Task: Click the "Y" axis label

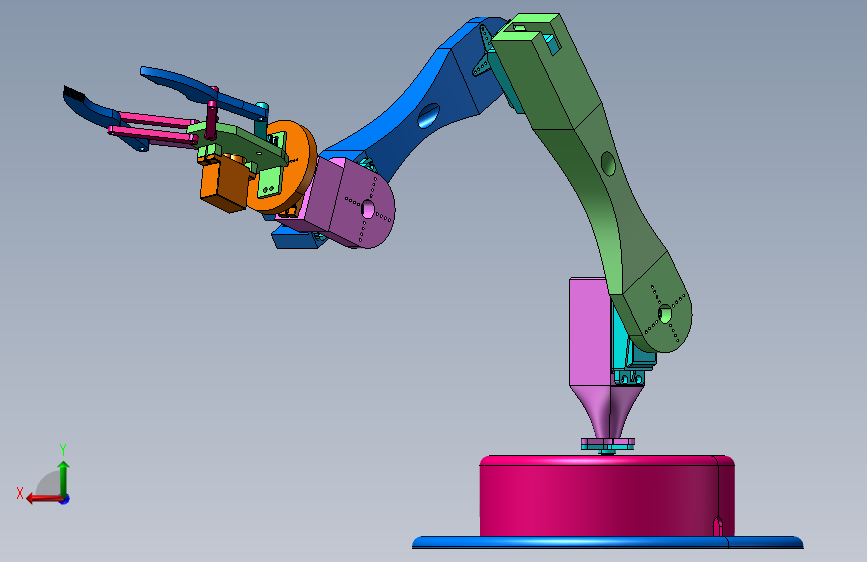Action: [x=63, y=449]
